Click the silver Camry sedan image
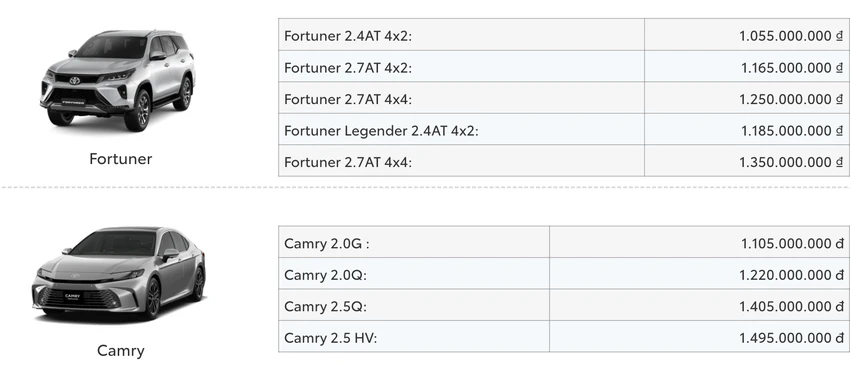This screenshot has width=850, height=365. (119, 274)
